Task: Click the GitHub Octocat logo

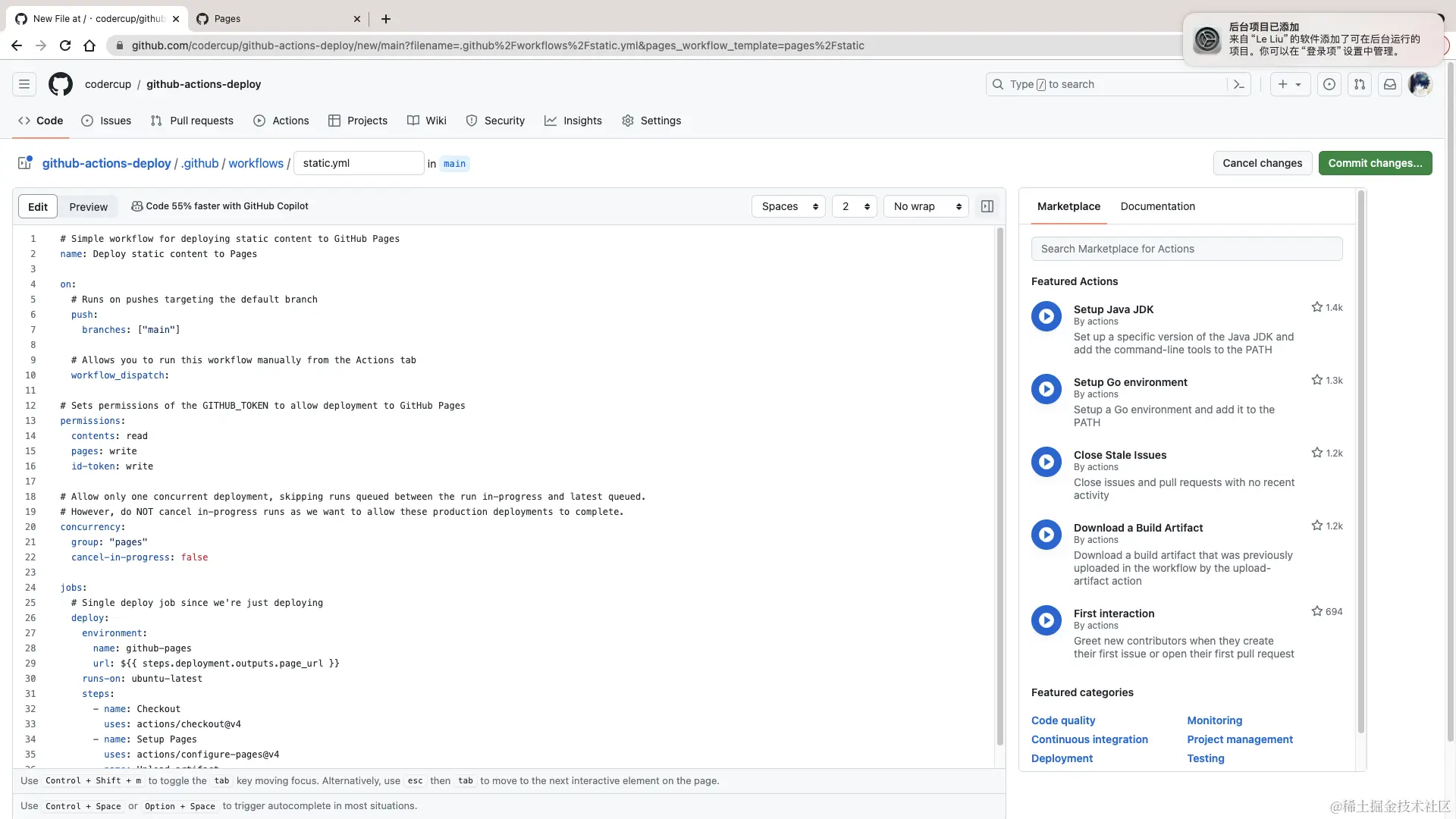Action: (61, 84)
